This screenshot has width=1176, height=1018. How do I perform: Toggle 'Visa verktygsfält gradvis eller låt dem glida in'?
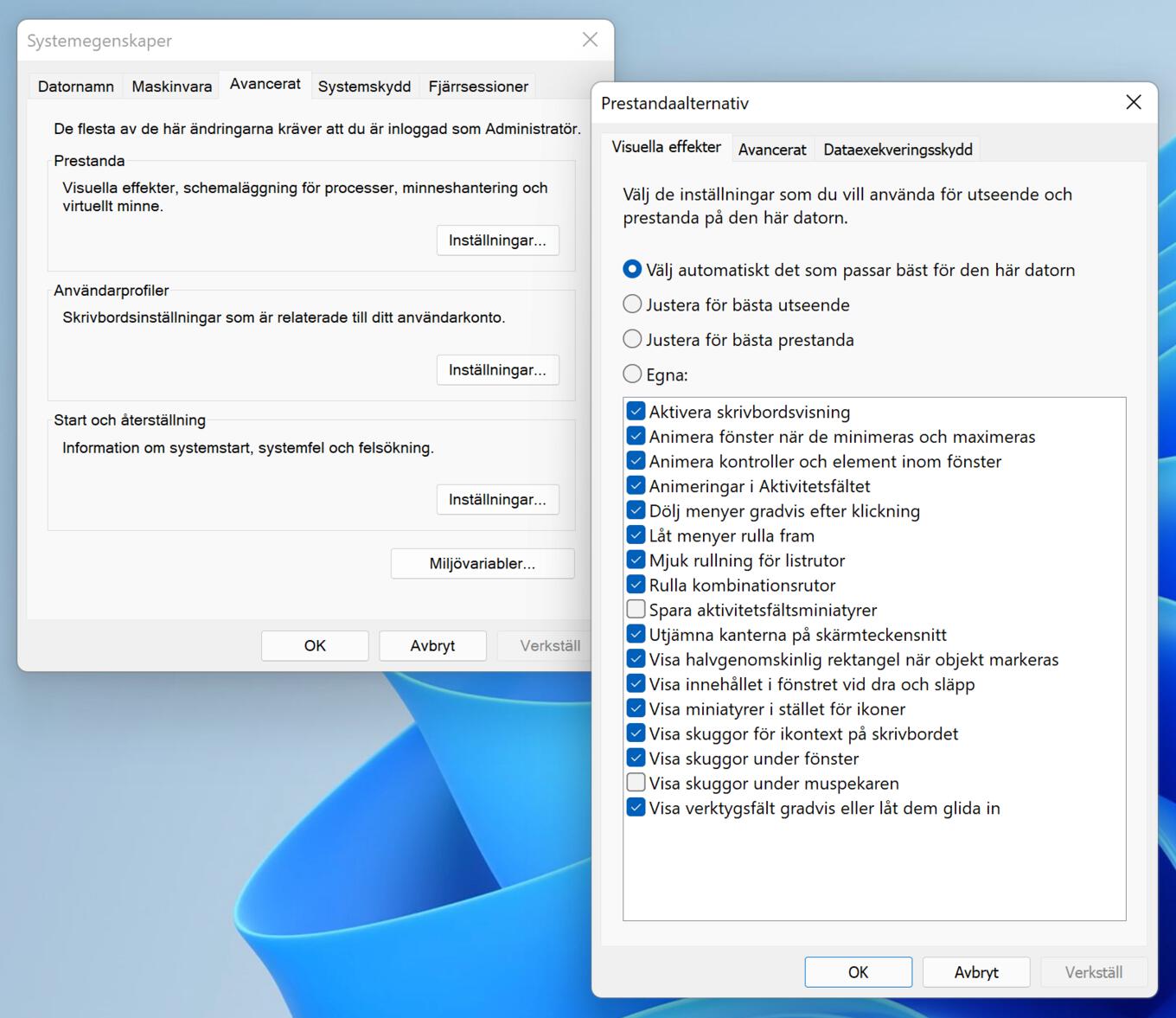click(636, 808)
